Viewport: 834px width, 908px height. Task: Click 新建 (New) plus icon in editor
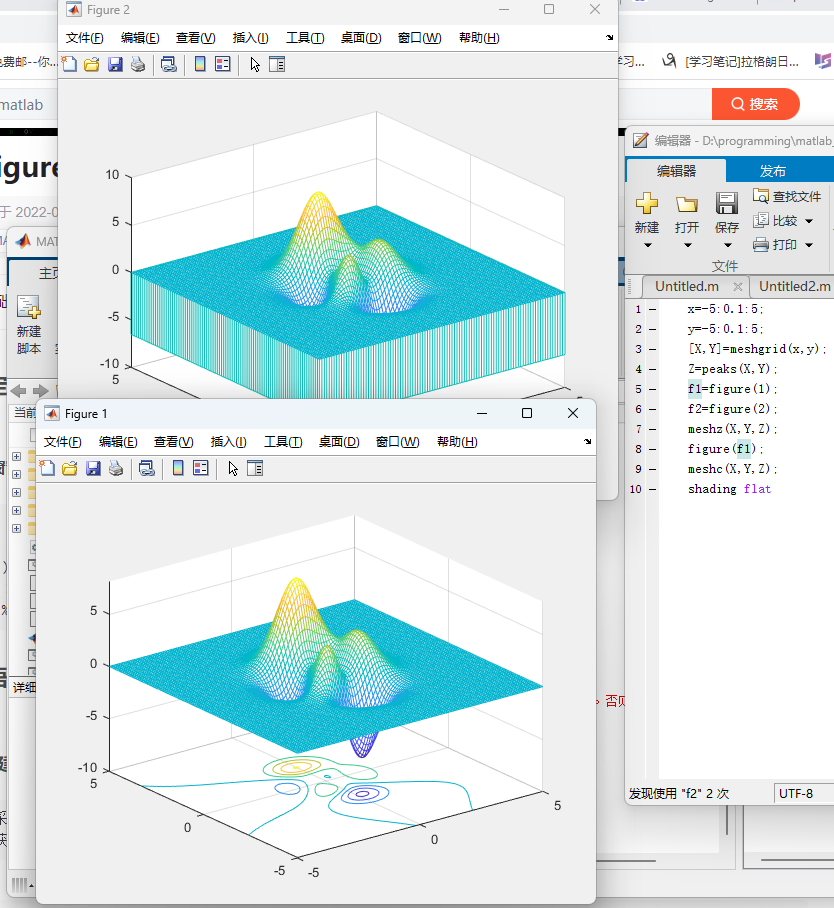646,203
